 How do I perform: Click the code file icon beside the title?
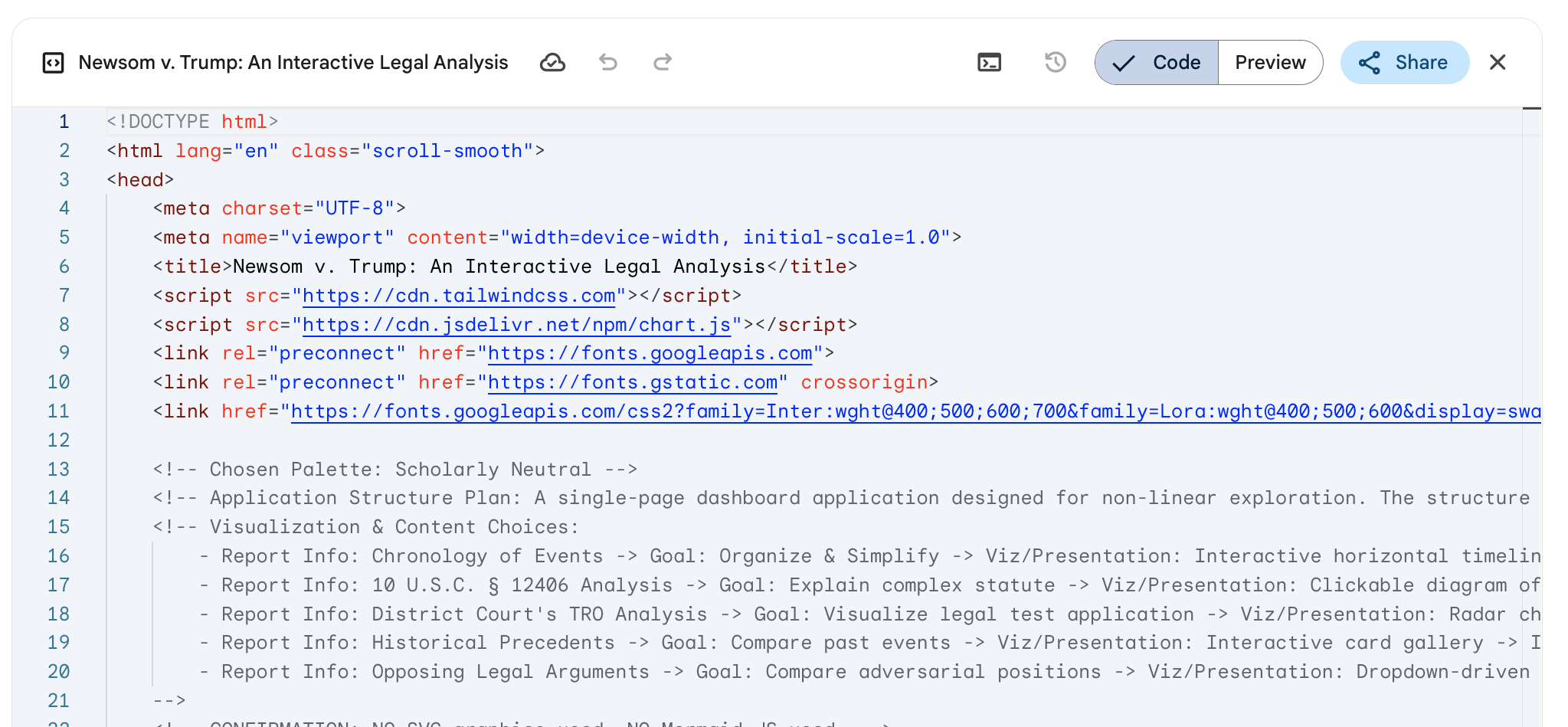[x=53, y=63]
